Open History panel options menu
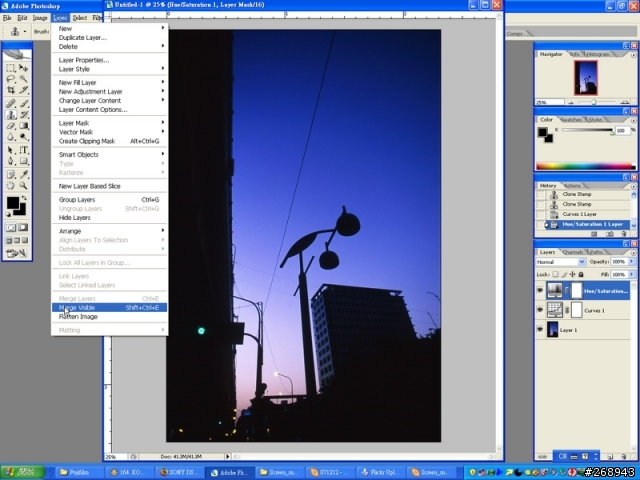 [633, 186]
